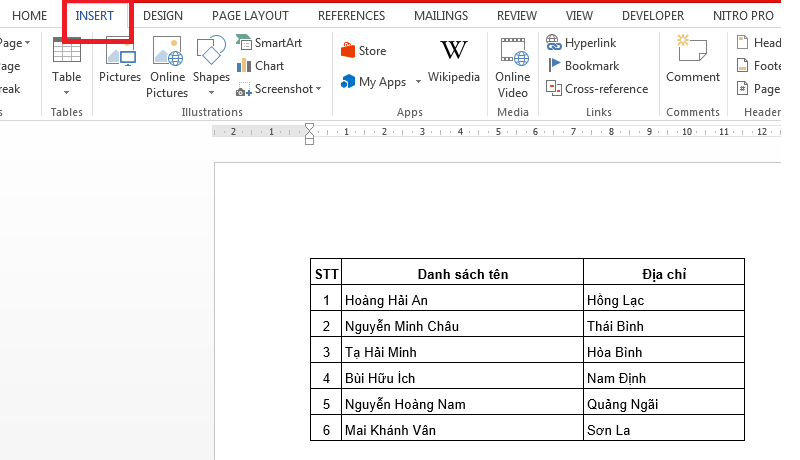Click the cell 'Nguyễn Hoàng Nam'

click(x=462, y=402)
